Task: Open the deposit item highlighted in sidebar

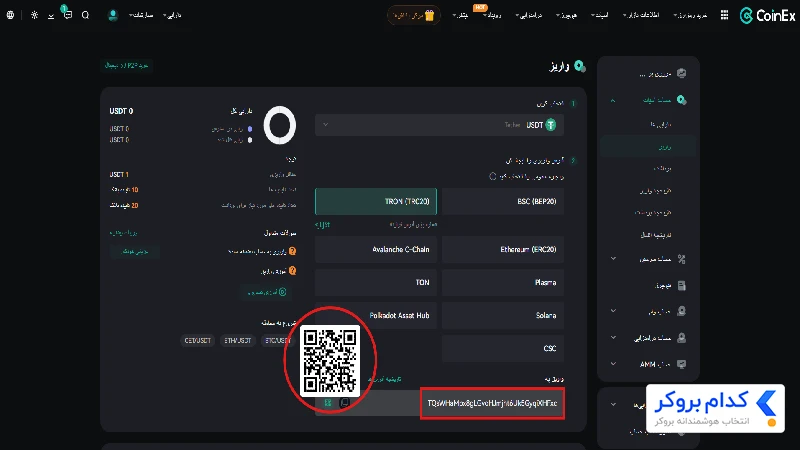Action: click(648, 147)
